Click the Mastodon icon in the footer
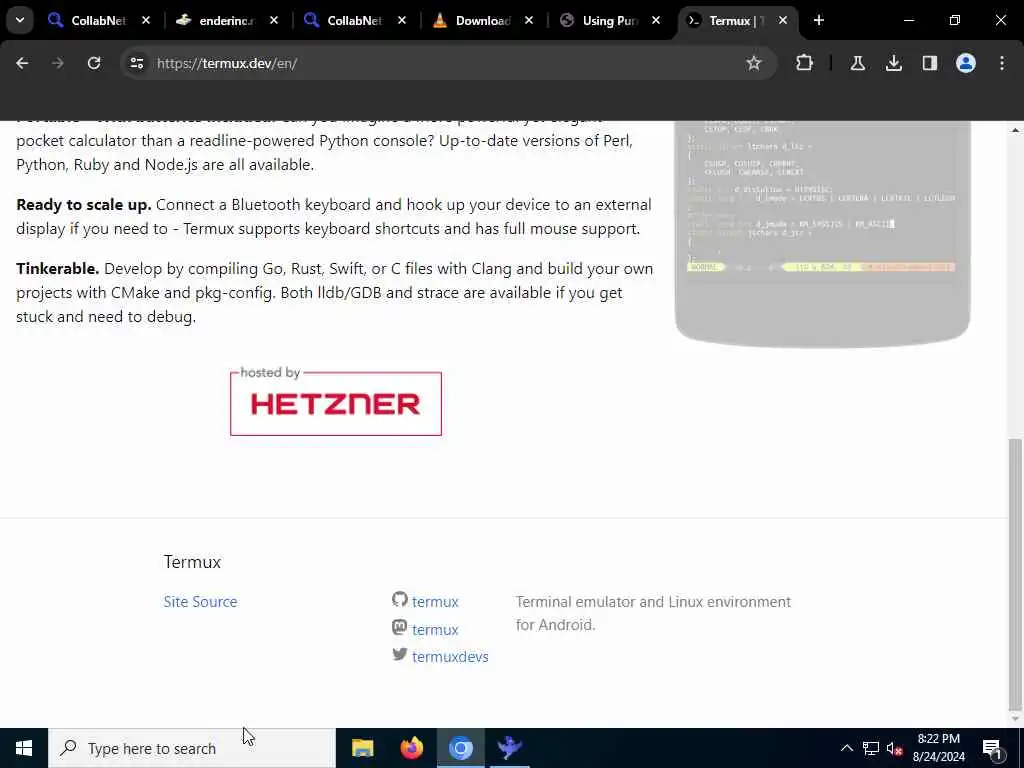This screenshot has width=1024, height=768. tap(400, 627)
